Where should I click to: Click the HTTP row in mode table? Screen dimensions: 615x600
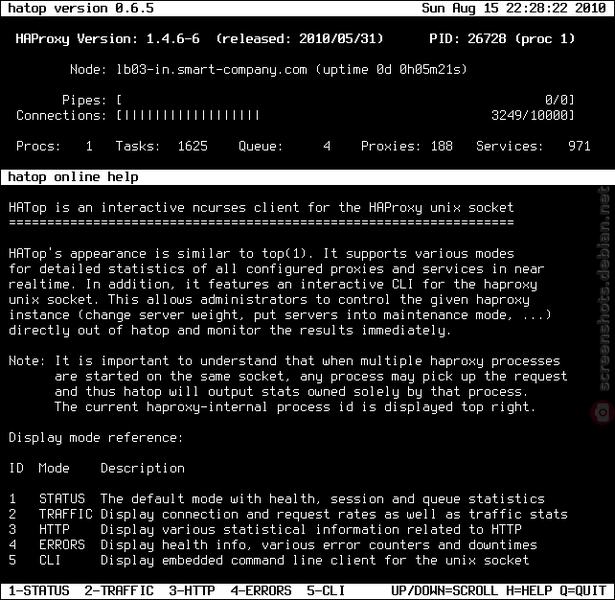pos(265,529)
